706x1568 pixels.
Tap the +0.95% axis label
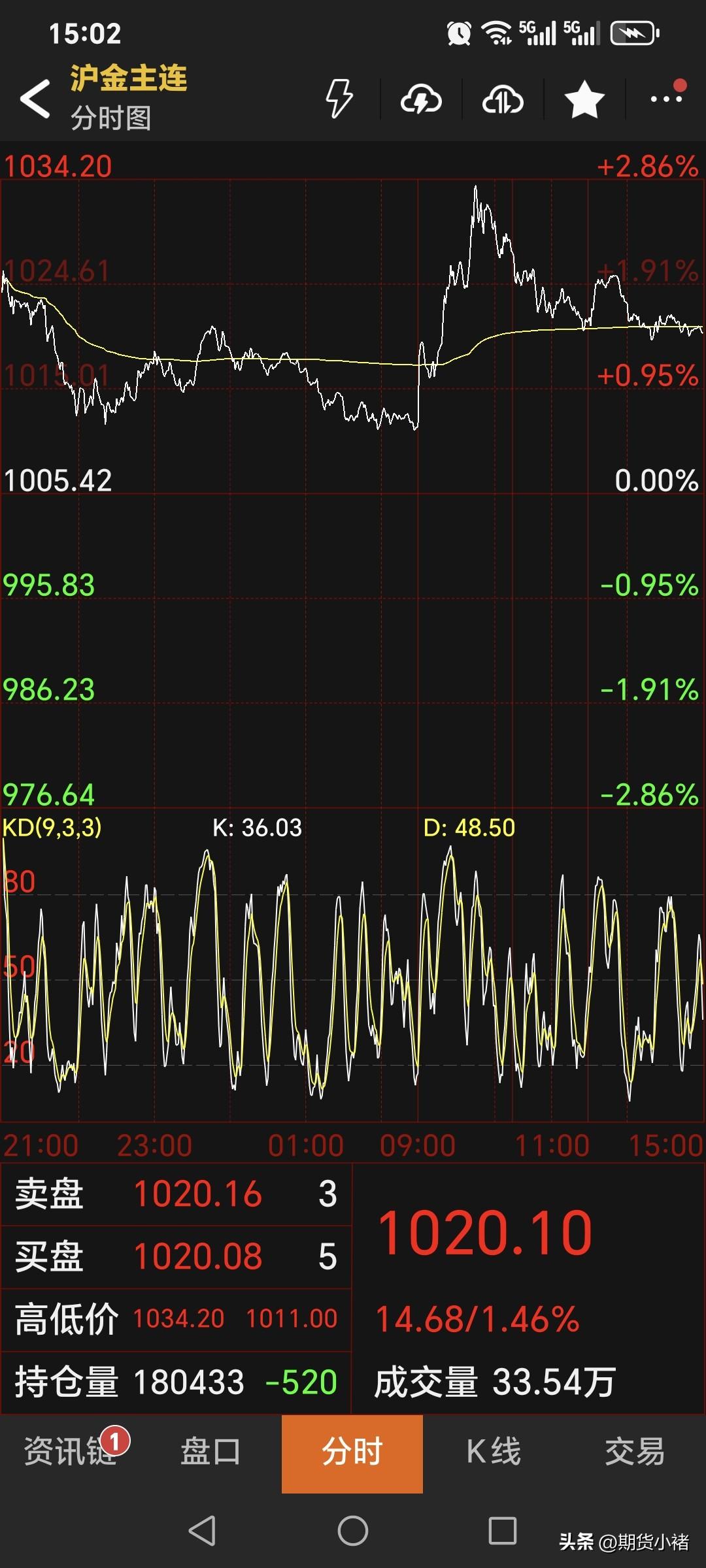tap(647, 376)
